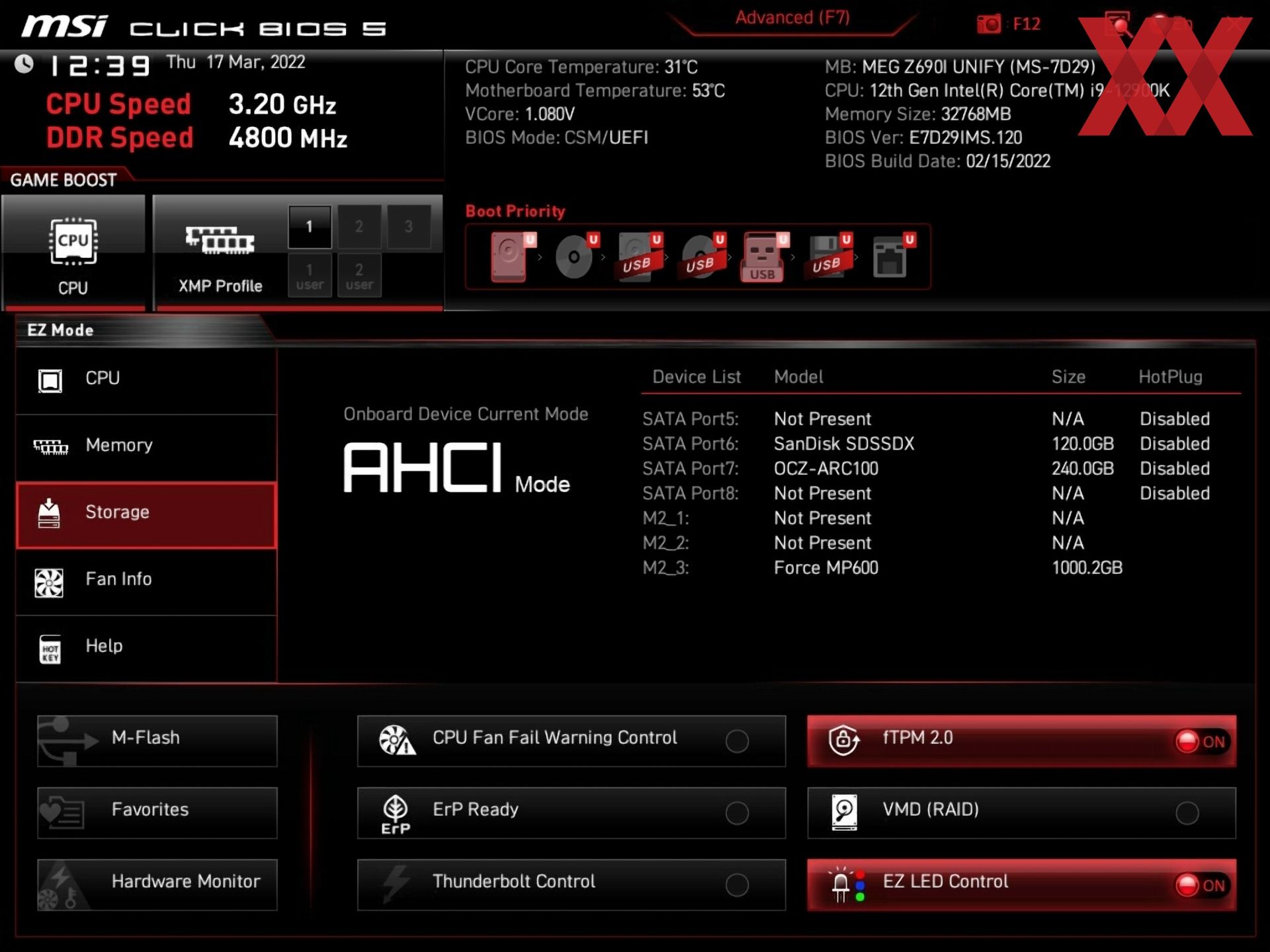The height and width of the screenshot is (952, 1270).
Task: Click the BIOS Mode CSM/UEFI text
Action: [556, 138]
